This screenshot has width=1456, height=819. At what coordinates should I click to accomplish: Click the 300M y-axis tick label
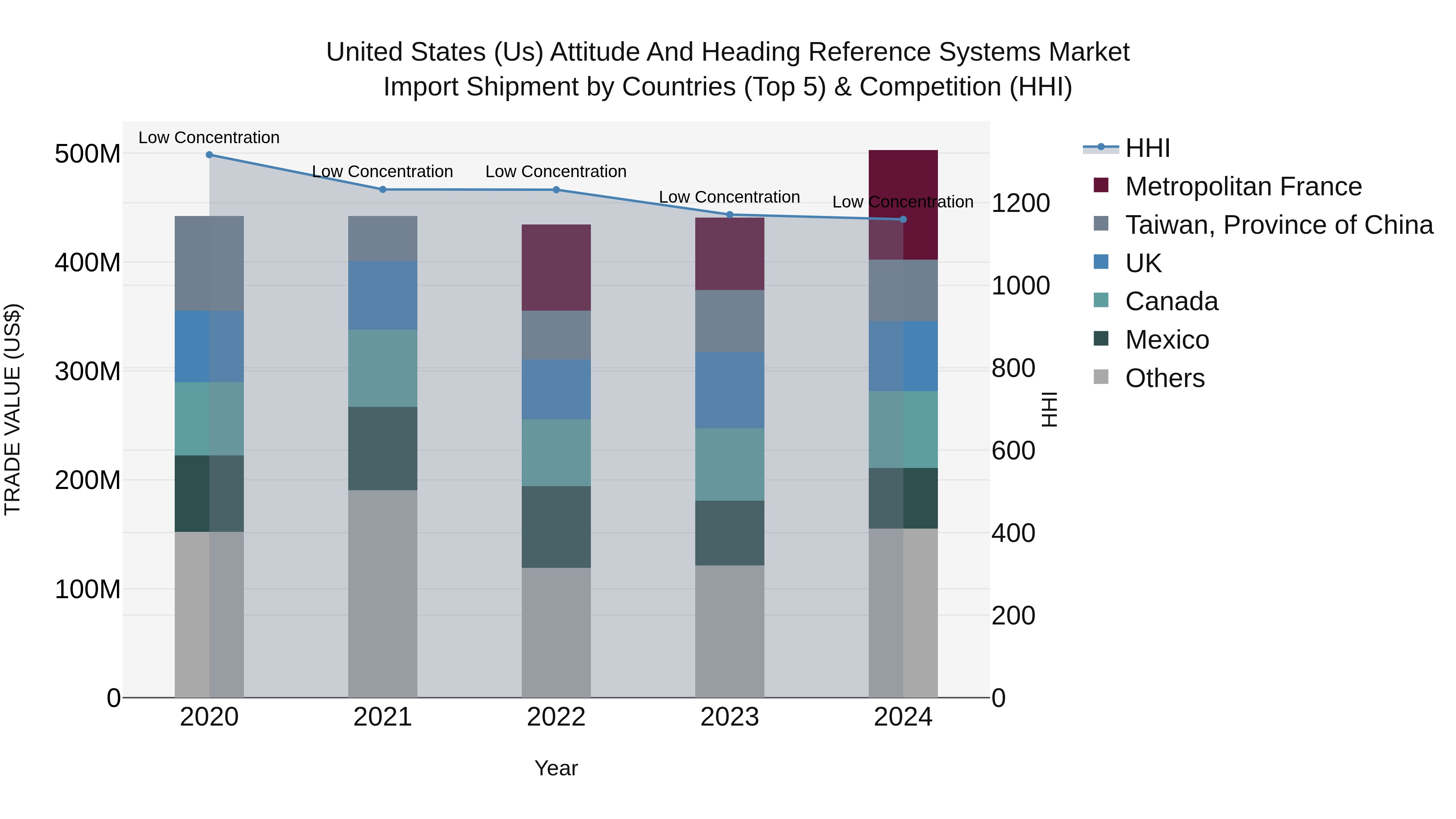coord(88,371)
